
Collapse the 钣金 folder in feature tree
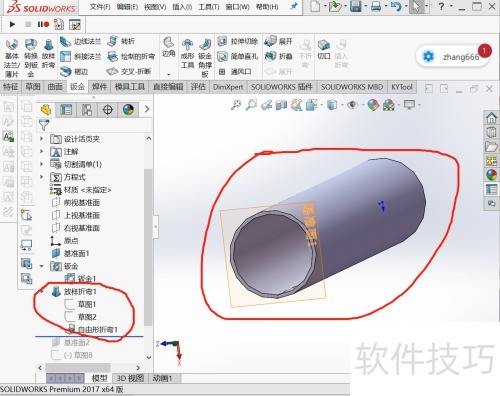[x=42, y=266]
